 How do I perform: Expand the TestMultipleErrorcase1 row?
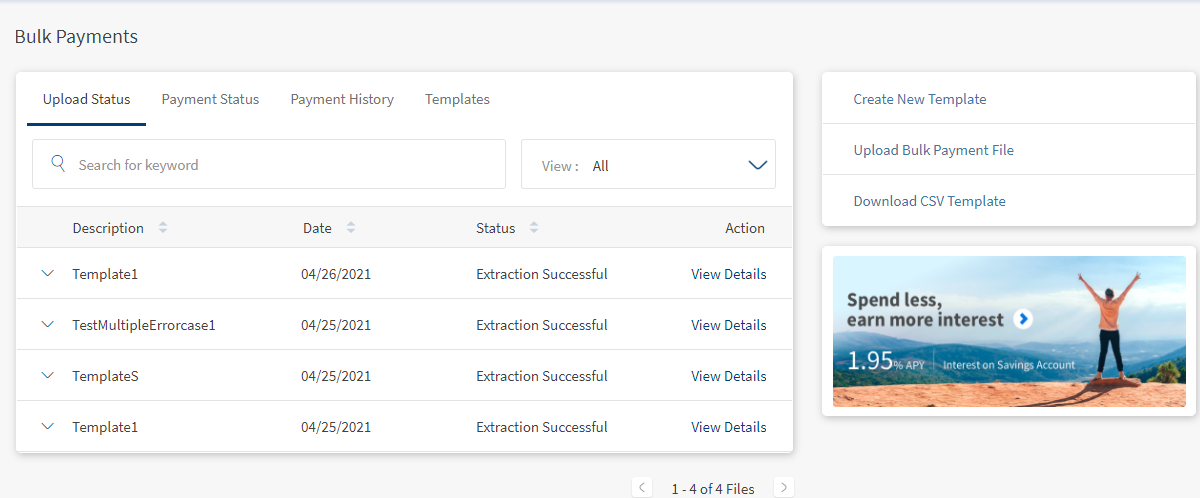tap(47, 325)
